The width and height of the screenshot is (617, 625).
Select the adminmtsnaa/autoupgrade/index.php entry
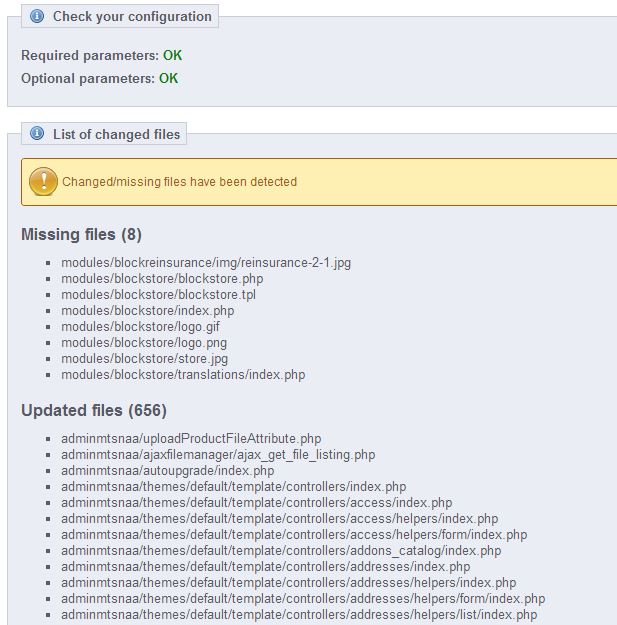(167, 470)
